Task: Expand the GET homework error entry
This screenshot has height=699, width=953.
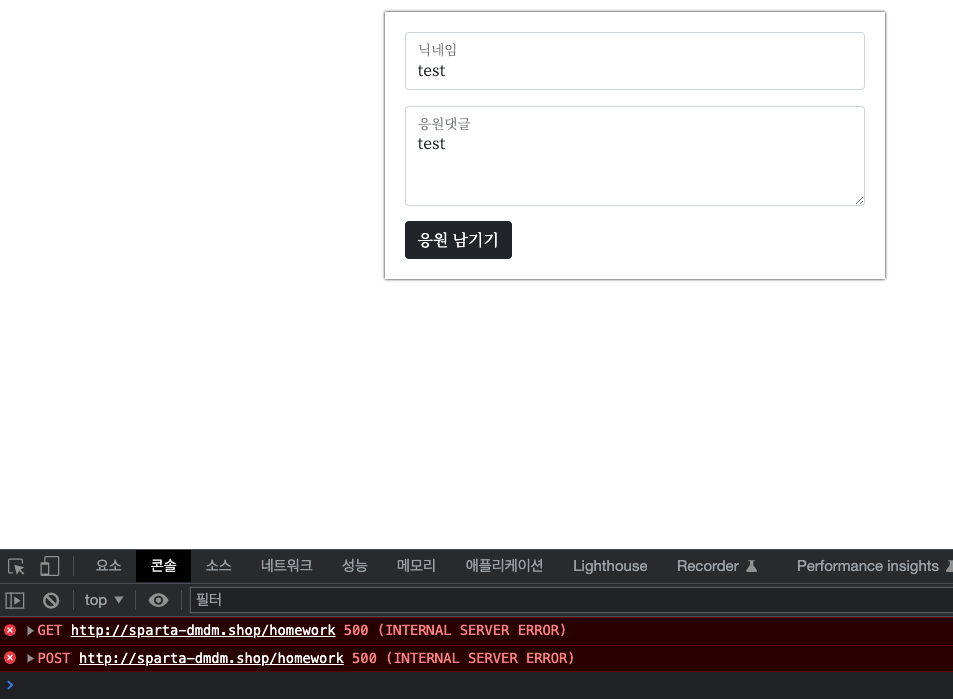Action: click(30, 630)
